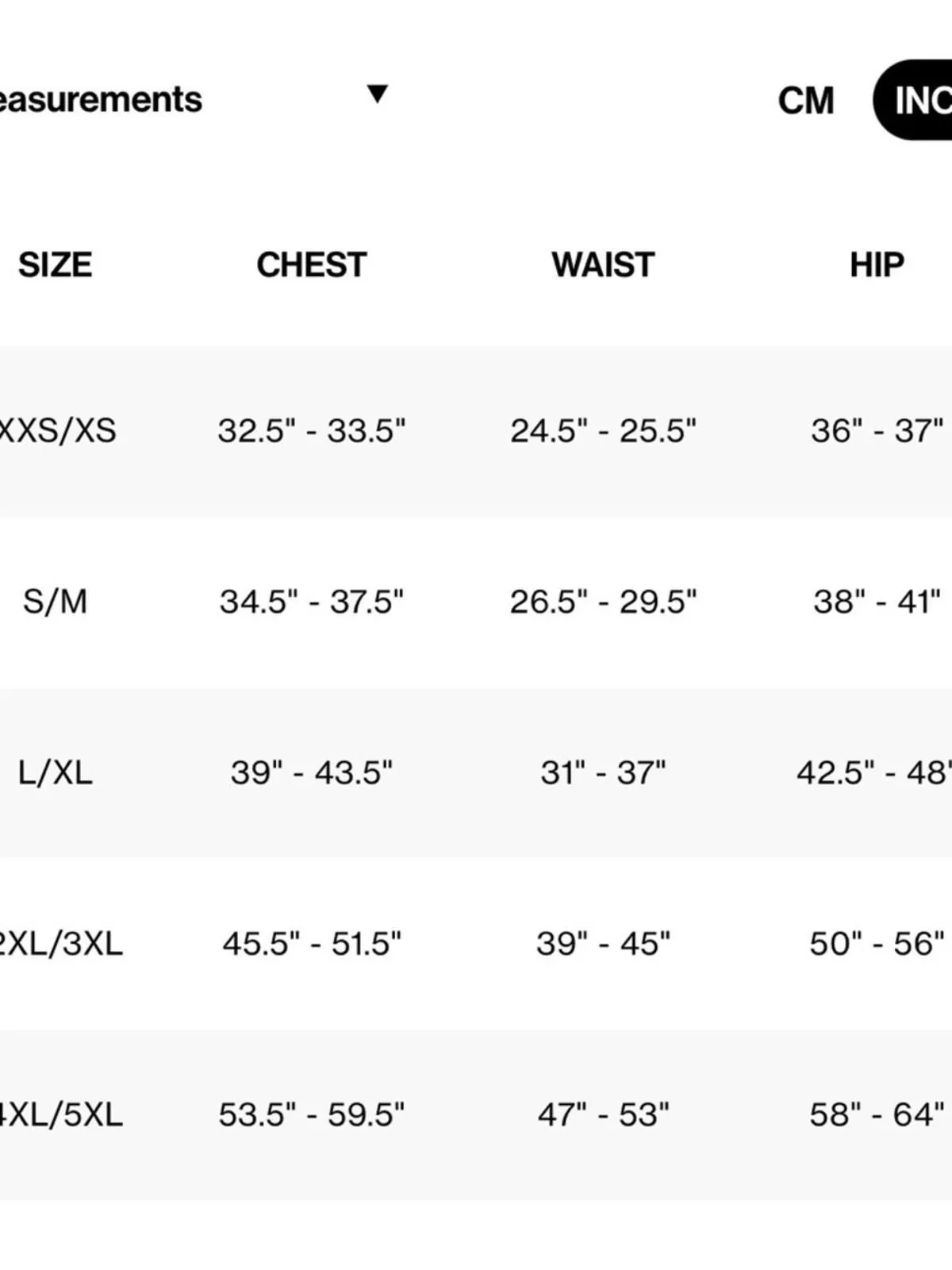Click hip value 38" - 41"
The height and width of the screenshot is (1270, 952).
tap(877, 602)
